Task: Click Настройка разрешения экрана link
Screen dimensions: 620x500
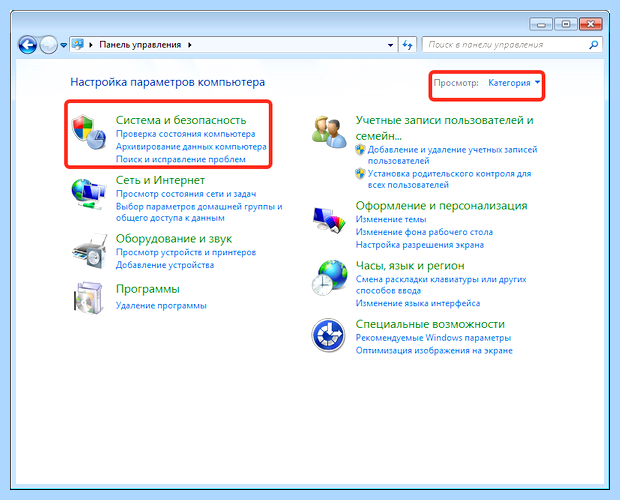Action: [420, 245]
